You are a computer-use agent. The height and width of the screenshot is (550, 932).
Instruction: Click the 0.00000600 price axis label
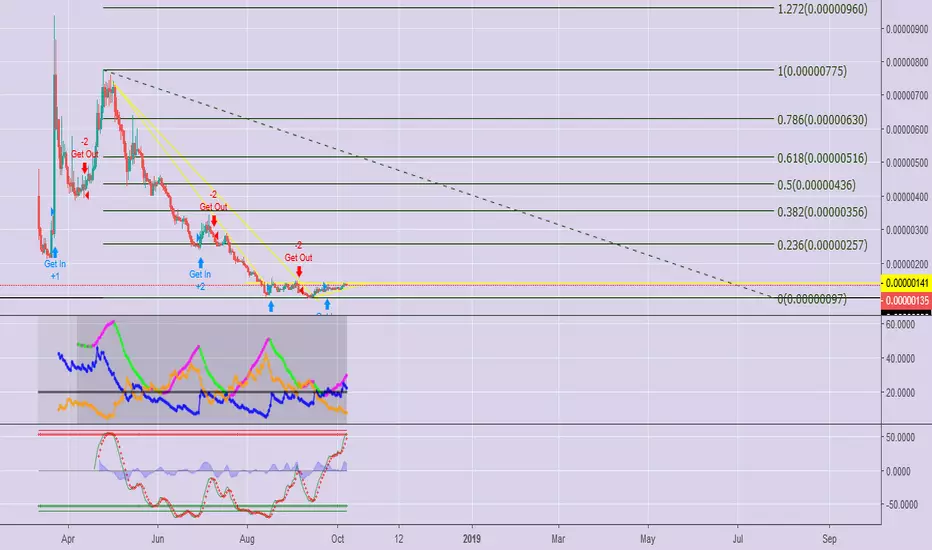[907, 129]
